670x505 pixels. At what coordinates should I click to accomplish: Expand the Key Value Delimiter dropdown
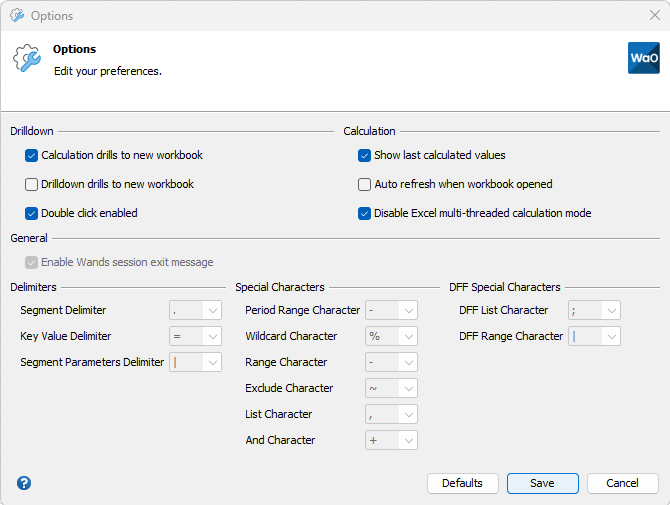(x=212, y=337)
